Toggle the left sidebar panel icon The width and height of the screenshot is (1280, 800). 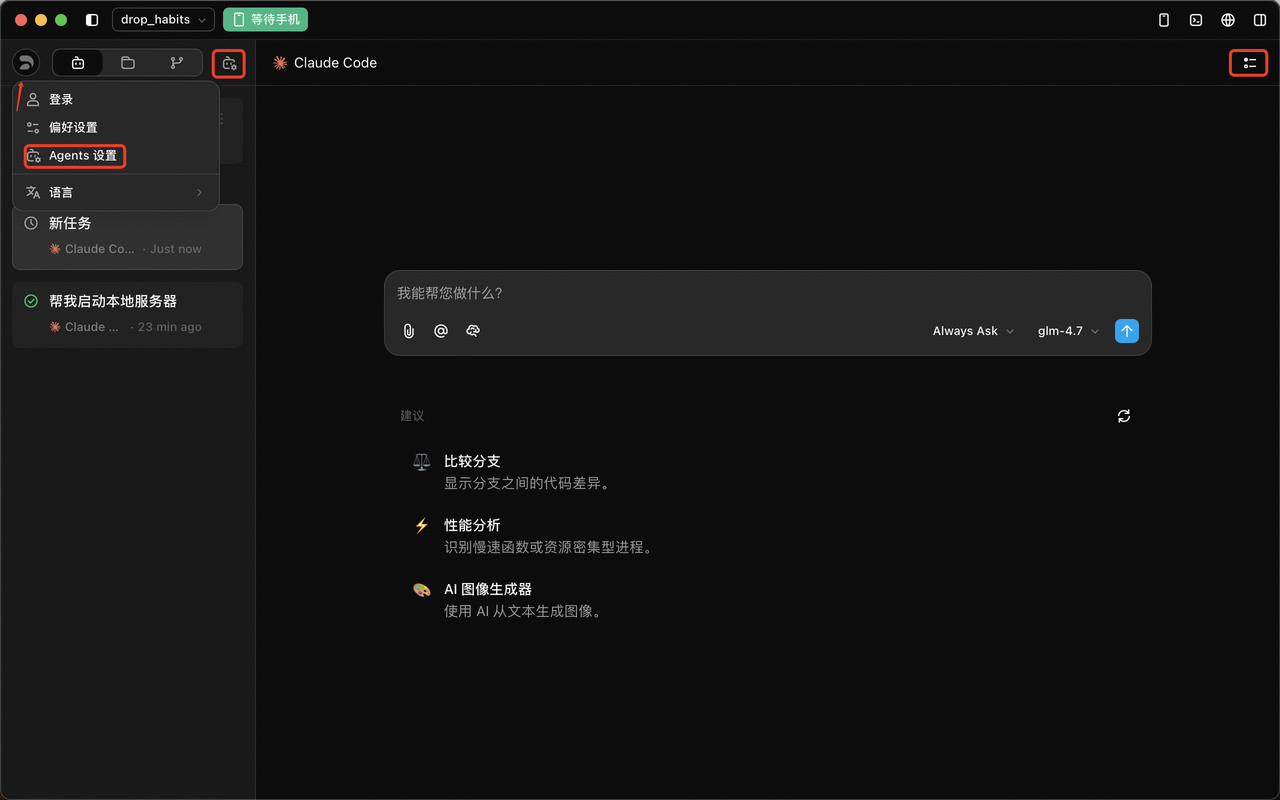click(92, 20)
